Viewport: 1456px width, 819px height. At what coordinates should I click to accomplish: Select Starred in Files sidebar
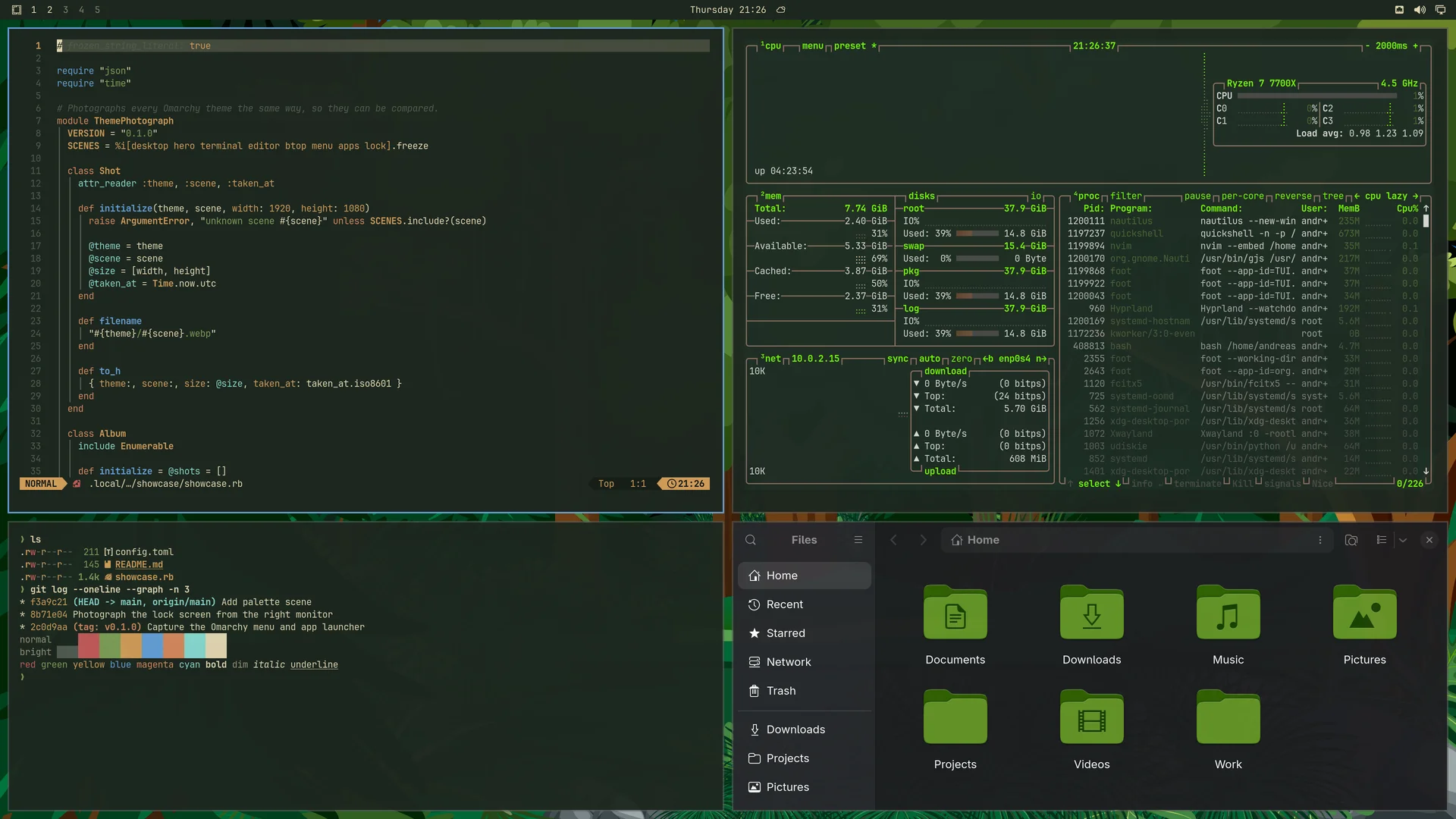coord(805,633)
